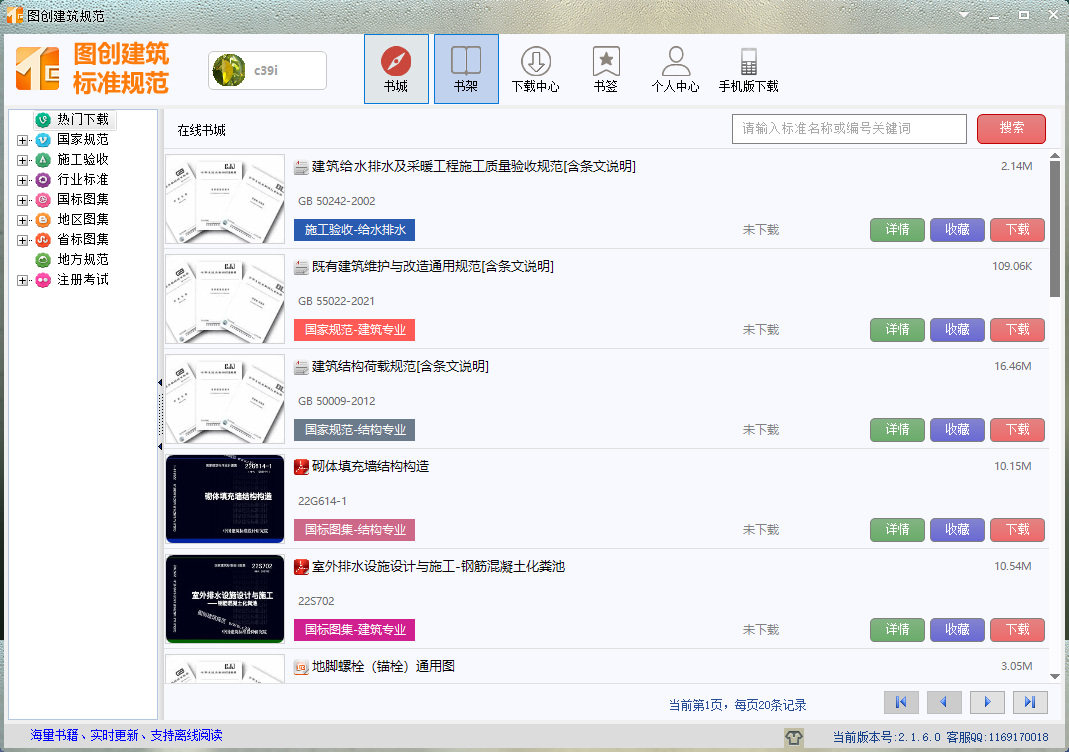Go to the next page of records
The width and height of the screenshot is (1069, 752).
987,702
